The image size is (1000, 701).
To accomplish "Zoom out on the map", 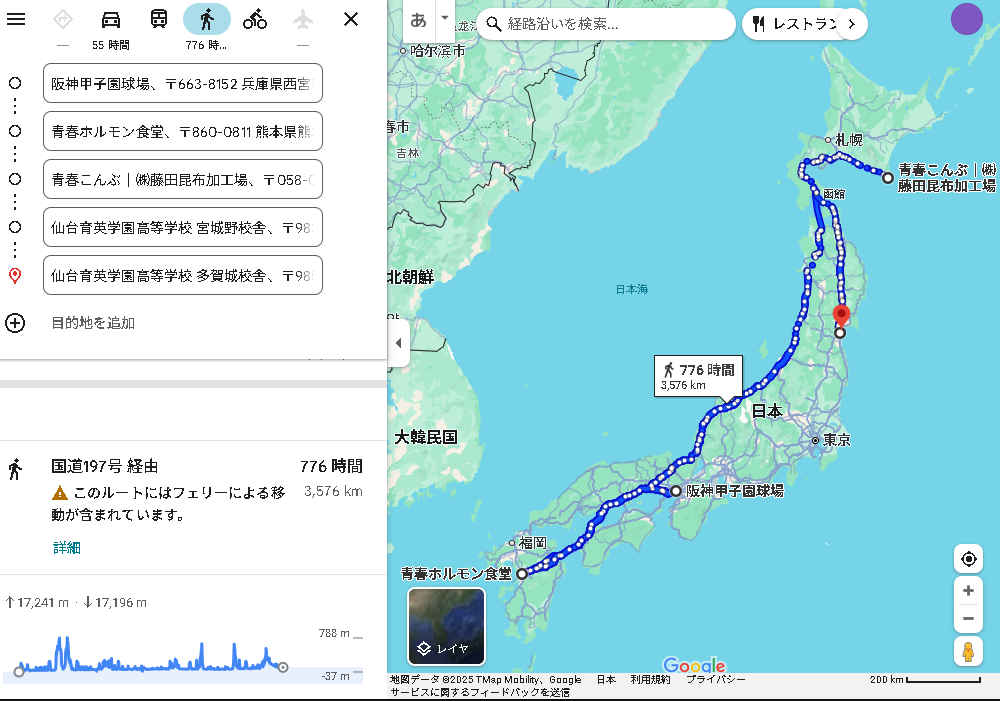I will pyautogui.click(x=968, y=619).
